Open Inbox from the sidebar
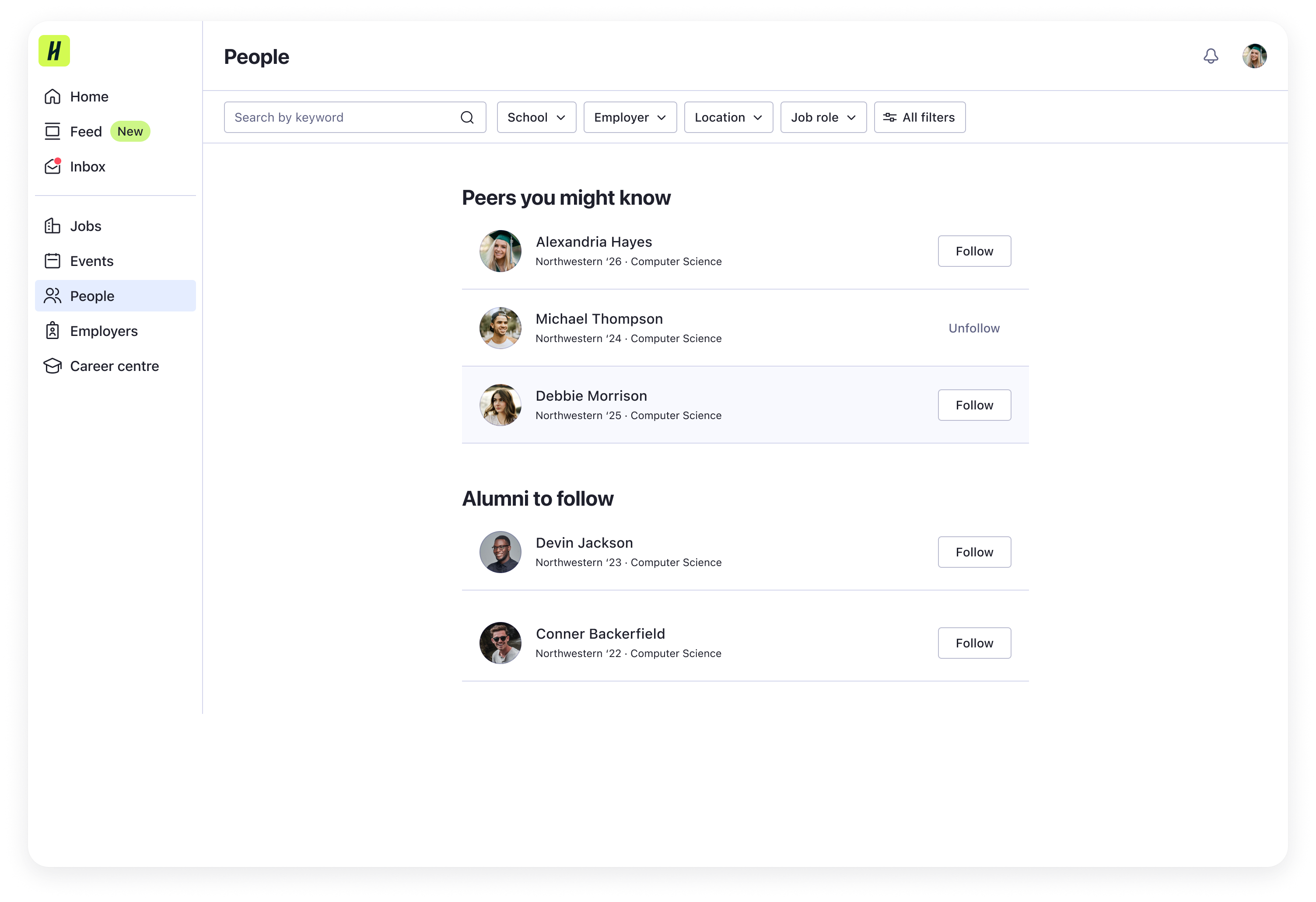The width and height of the screenshot is (1316, 902). [x=115, y=167]
